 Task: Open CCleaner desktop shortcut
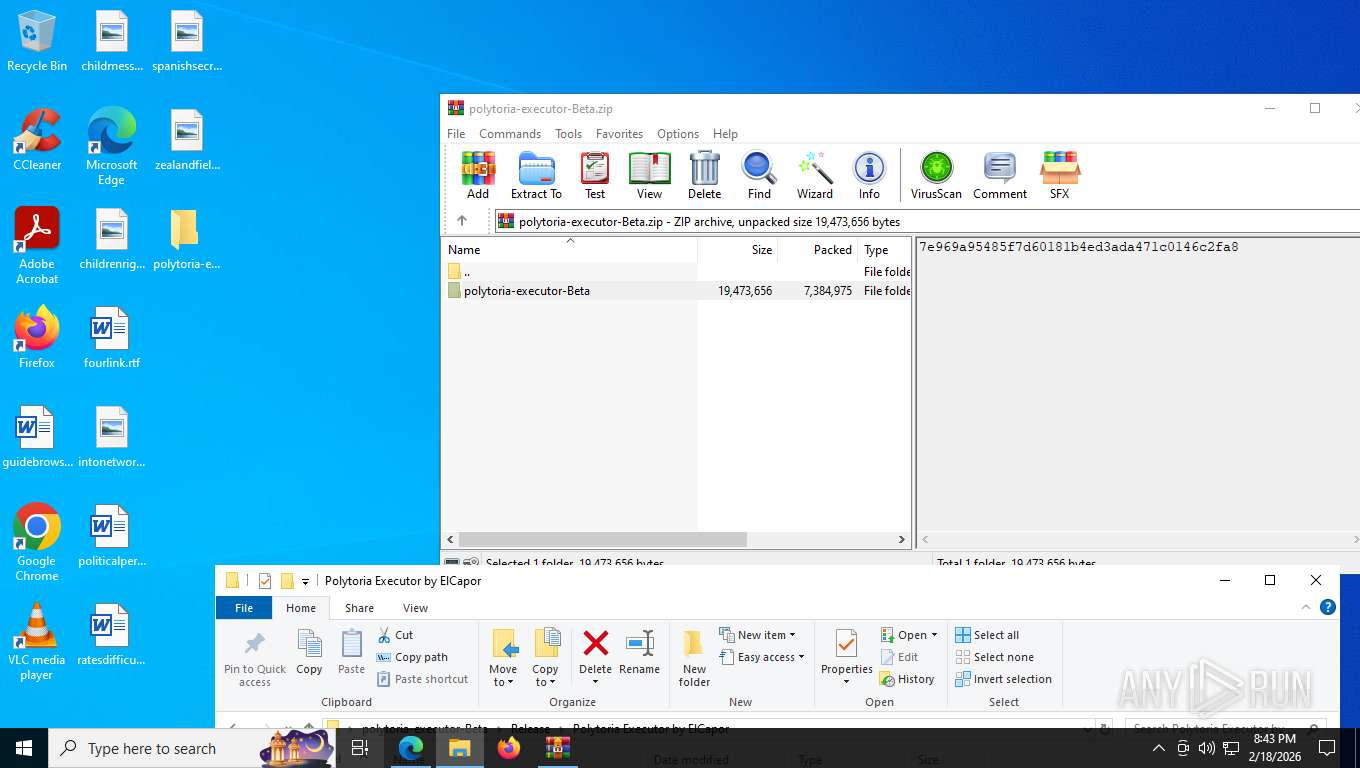pyautogui.click(x=37, y=140)
